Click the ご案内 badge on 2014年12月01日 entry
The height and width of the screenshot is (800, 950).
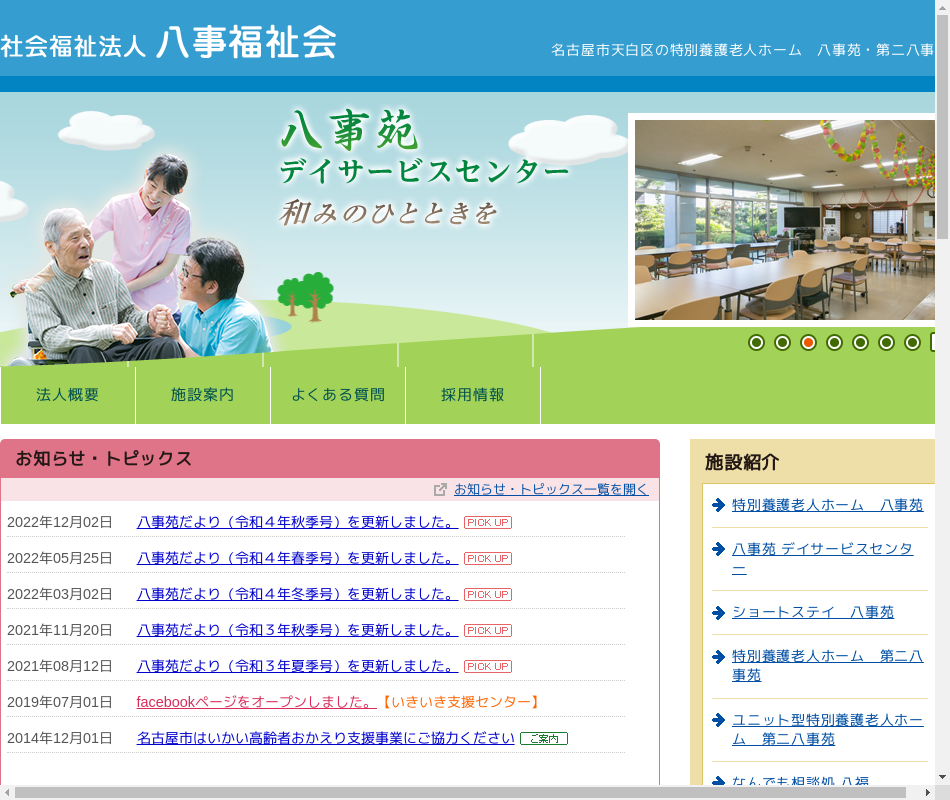pyautogui.click(x=543, y=738)
